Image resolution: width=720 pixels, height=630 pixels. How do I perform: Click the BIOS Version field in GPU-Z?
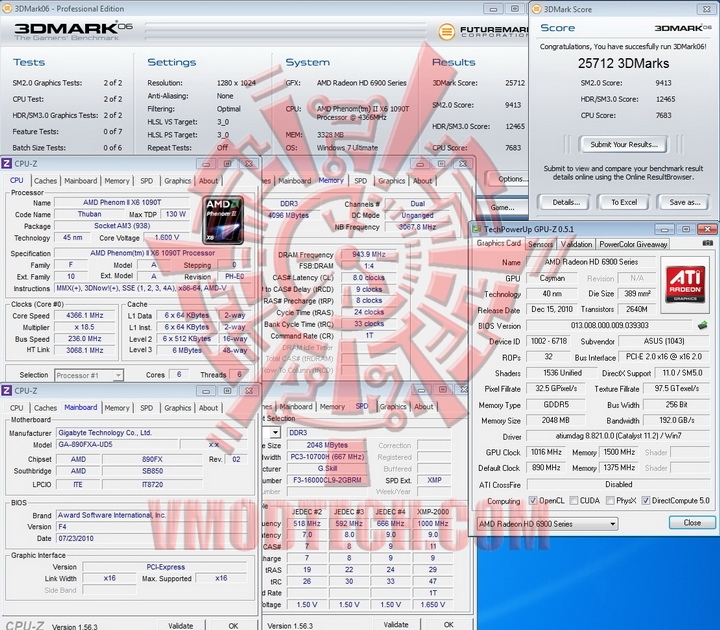609,326
